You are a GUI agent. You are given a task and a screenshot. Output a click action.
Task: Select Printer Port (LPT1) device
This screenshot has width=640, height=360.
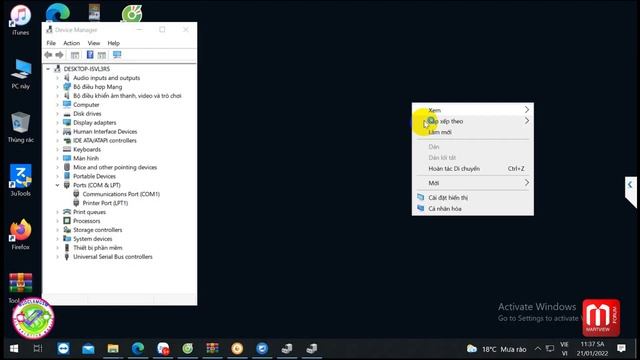100,203
